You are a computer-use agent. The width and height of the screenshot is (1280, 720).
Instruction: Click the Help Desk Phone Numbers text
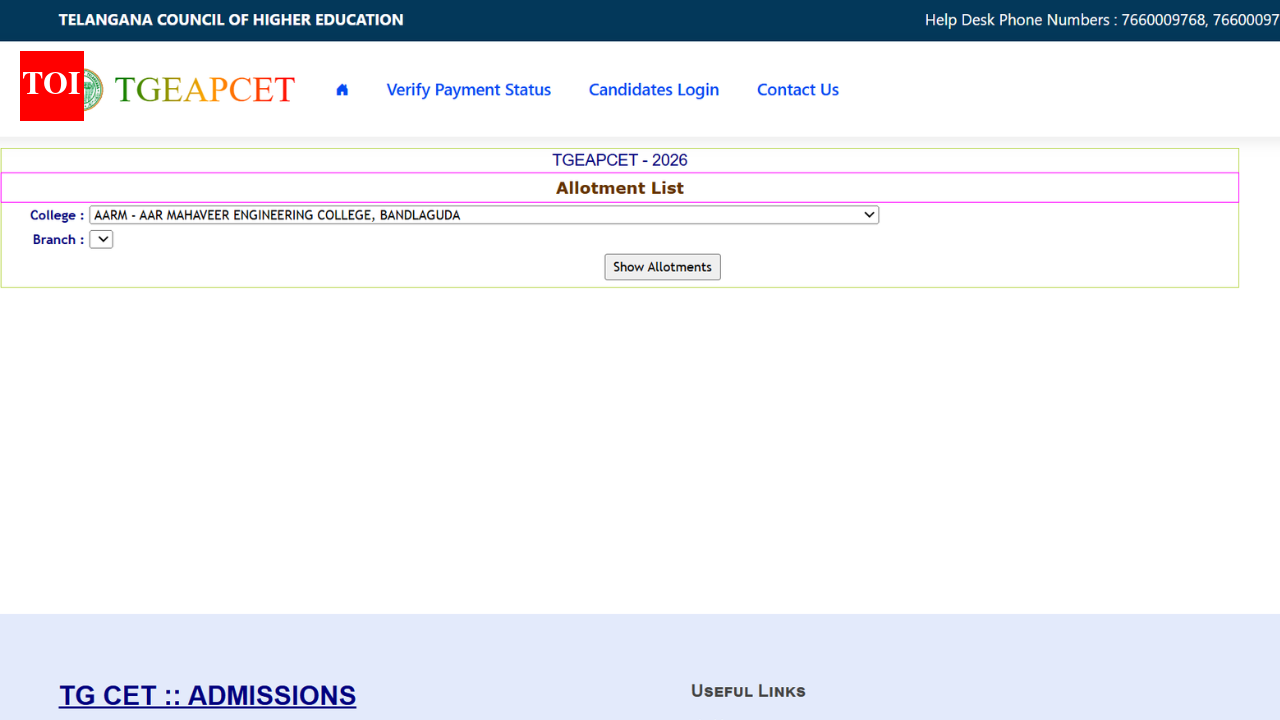[x=1102, y=20]
